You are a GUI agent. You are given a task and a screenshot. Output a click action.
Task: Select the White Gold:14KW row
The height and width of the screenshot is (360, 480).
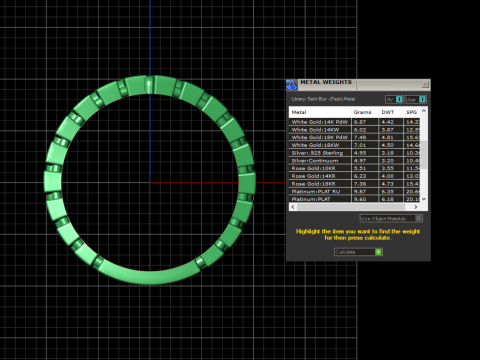[x=354, y=130]
